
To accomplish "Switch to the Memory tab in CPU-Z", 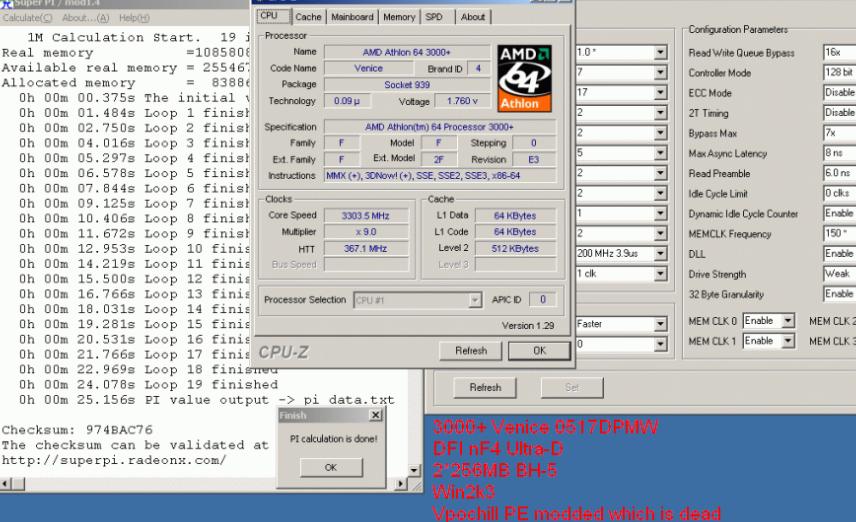I will tap(399, 17).
